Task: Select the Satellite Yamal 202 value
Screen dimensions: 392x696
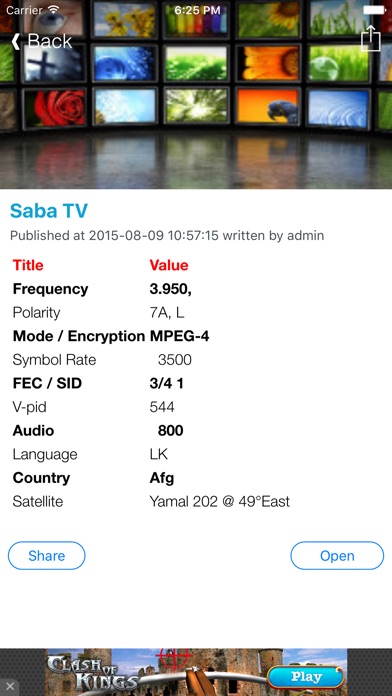Action: click(x=219, y=502)
